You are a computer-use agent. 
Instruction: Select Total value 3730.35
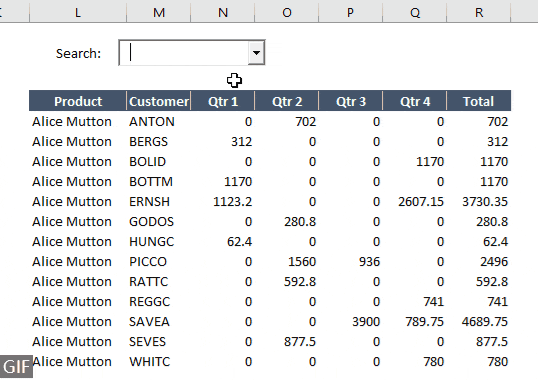(x=485, y=201)
